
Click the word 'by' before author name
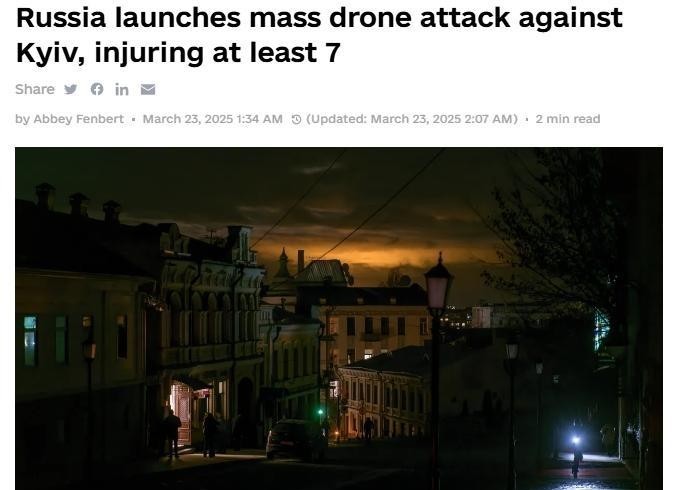coord(22,119)
